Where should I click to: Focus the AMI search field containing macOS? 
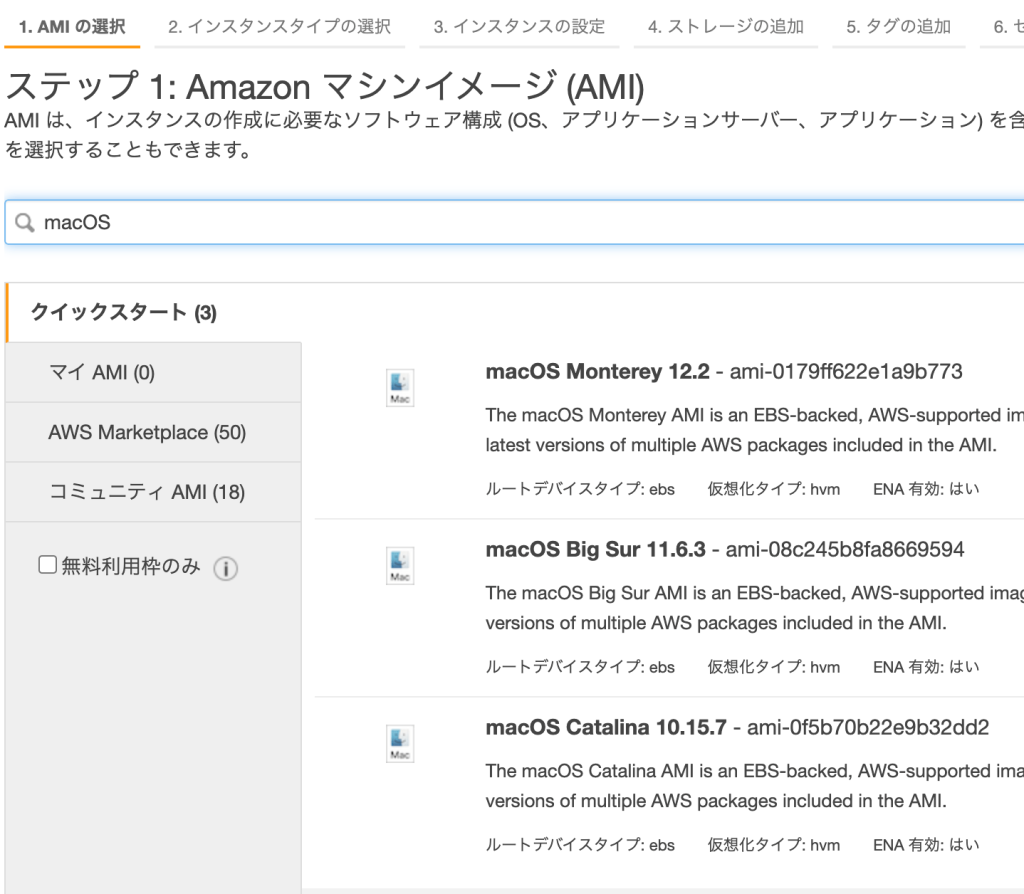pyautogui.click(x=516, y=223)
